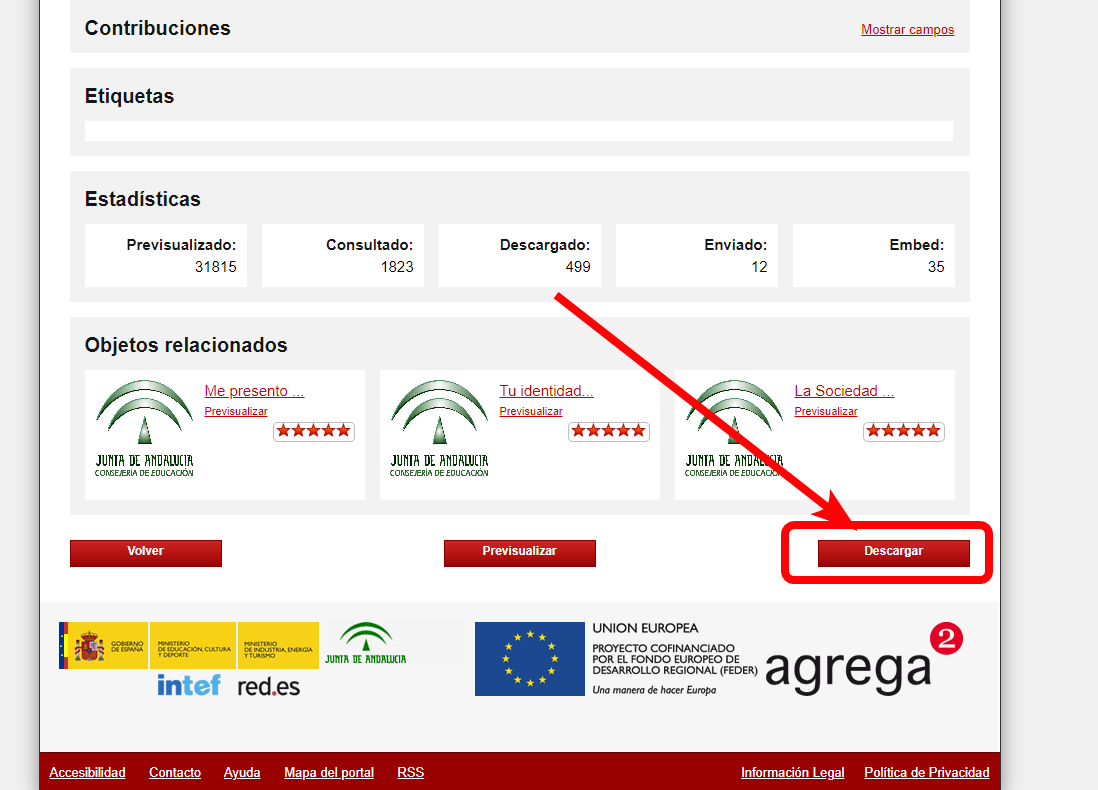Image resolution: width=1098 pixels, height=790 pixels.
Task: Click the European Union flag logo
Action: tap(529, 659)
